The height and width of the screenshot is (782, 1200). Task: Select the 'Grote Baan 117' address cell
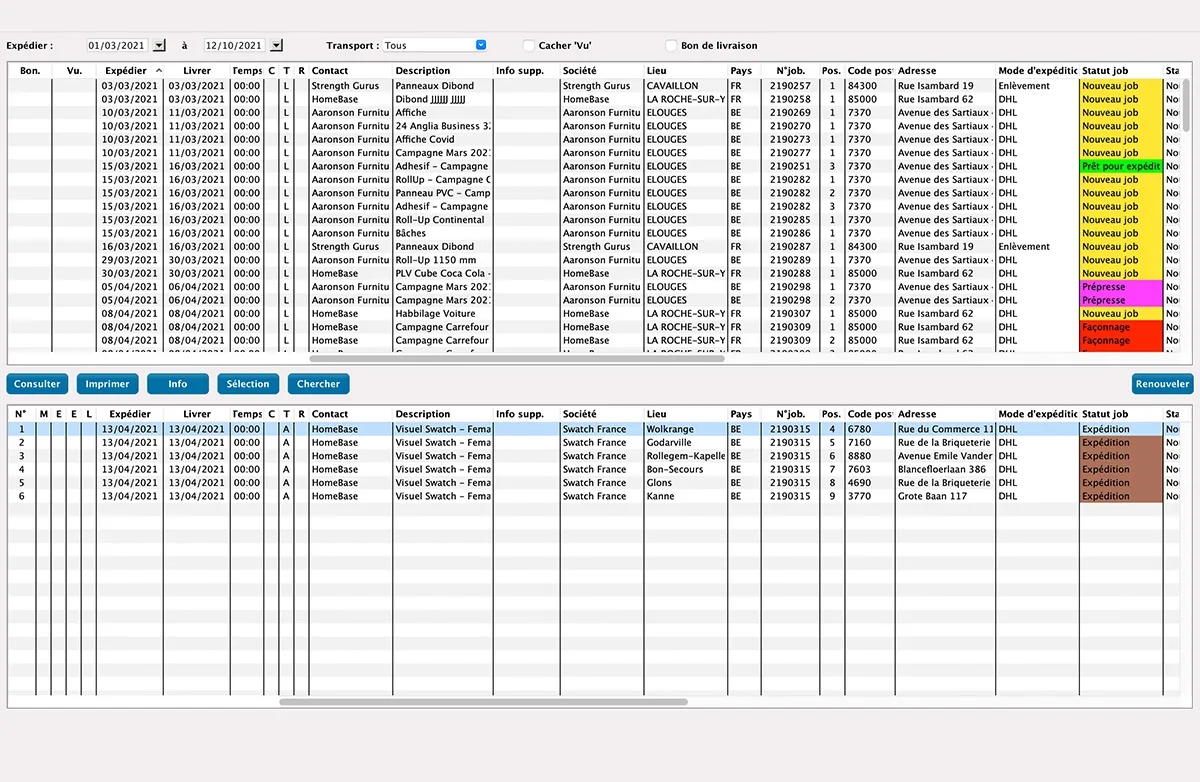click(x=945, y=496)
